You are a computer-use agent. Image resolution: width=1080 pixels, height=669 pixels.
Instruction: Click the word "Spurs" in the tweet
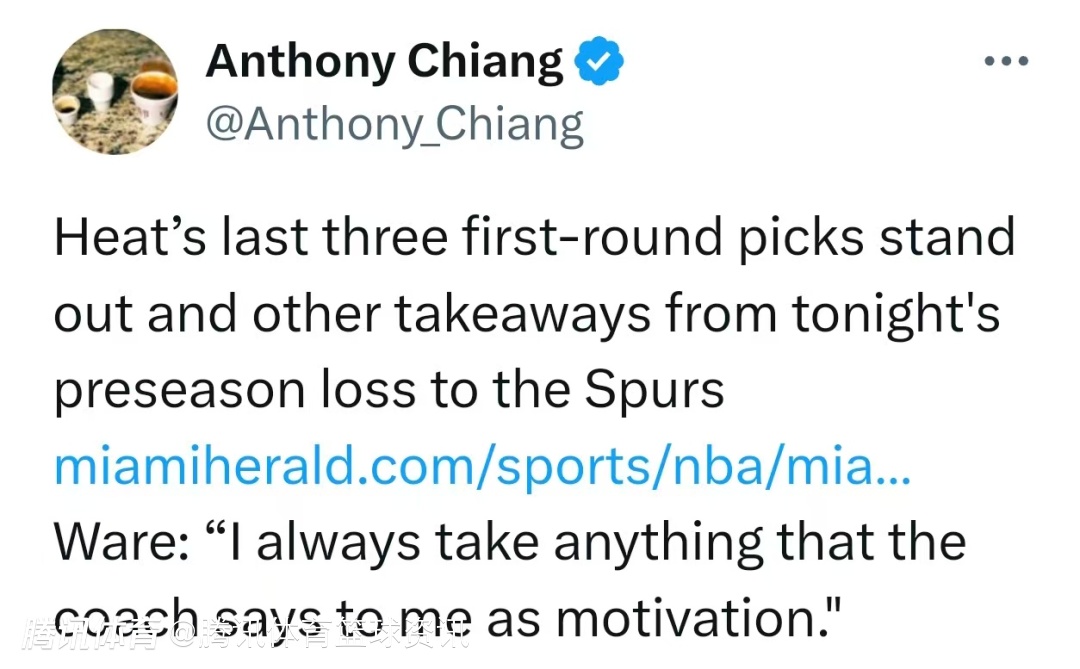point(655,391)
